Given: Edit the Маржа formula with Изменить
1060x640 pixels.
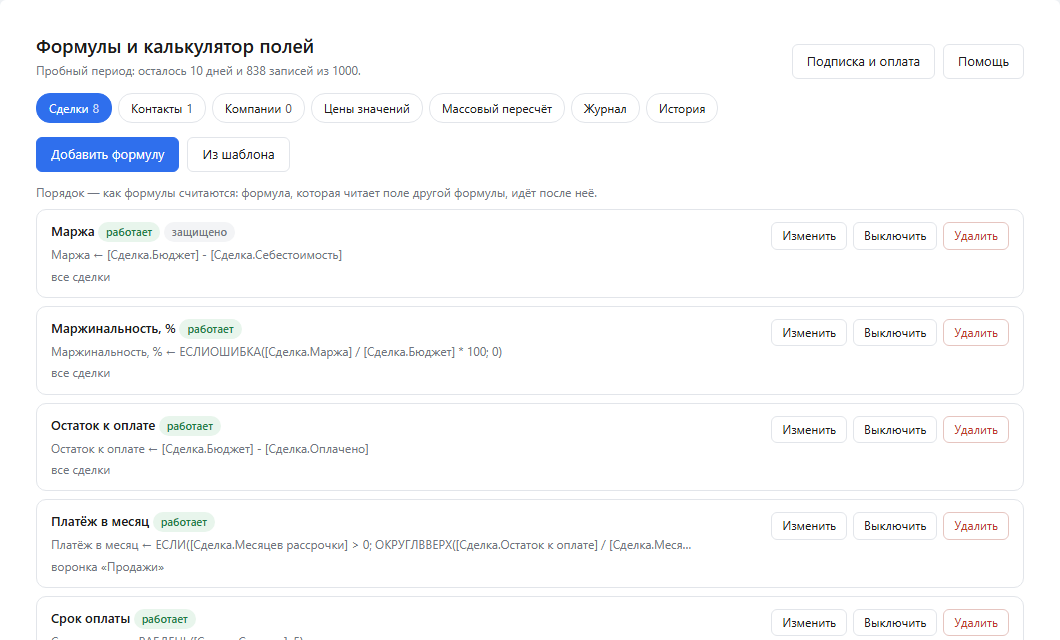Looking at the screenshot, I should 809,236.
